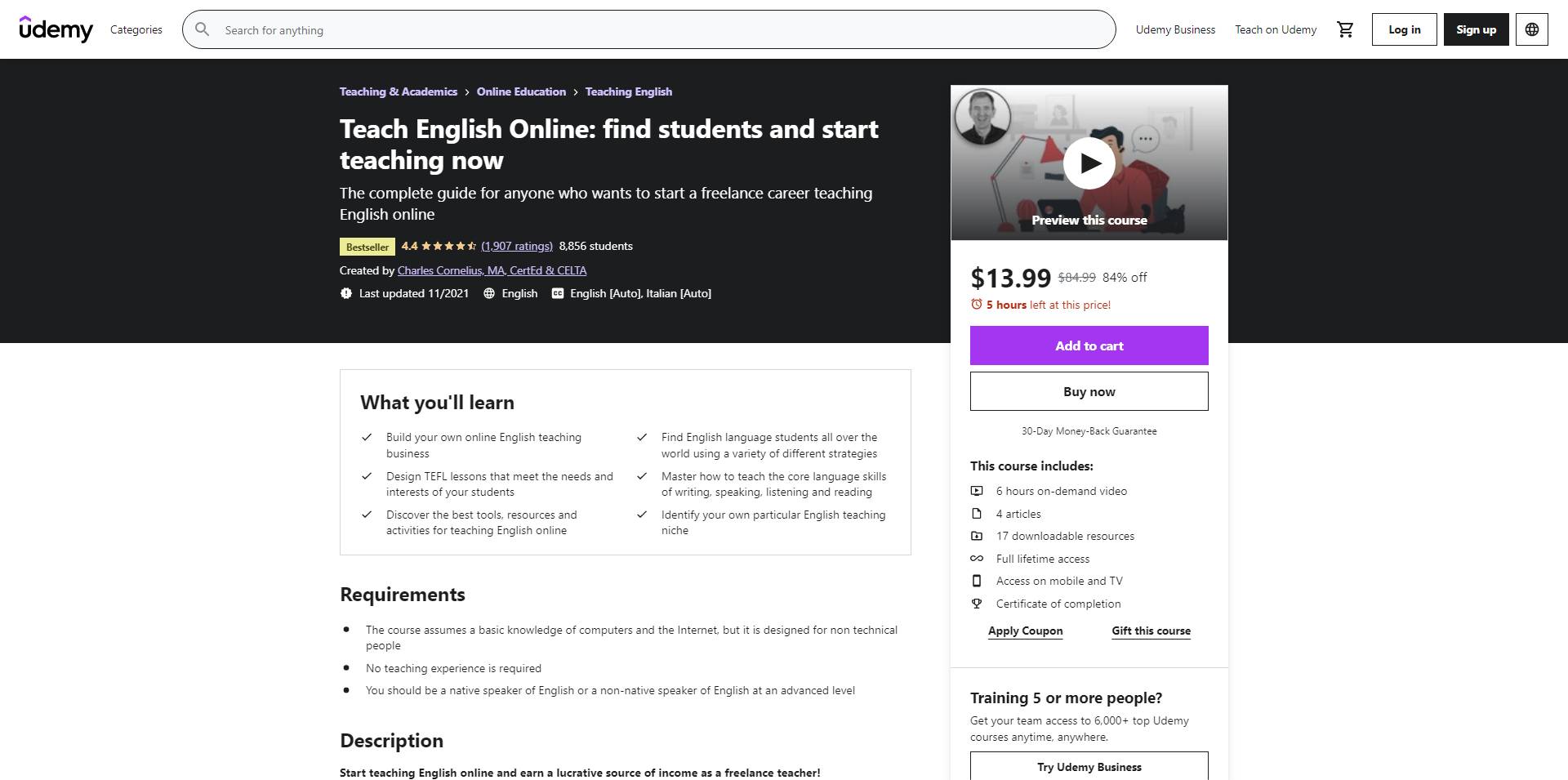Click the star rating icons

coord(448,246)
